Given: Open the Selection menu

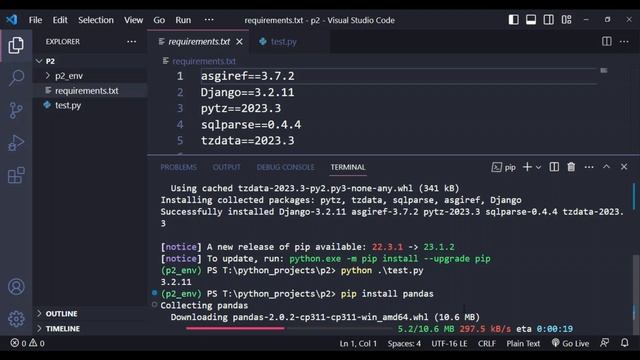Looking at the screenshot, I should pyautogui.click(x=96, y=20).
